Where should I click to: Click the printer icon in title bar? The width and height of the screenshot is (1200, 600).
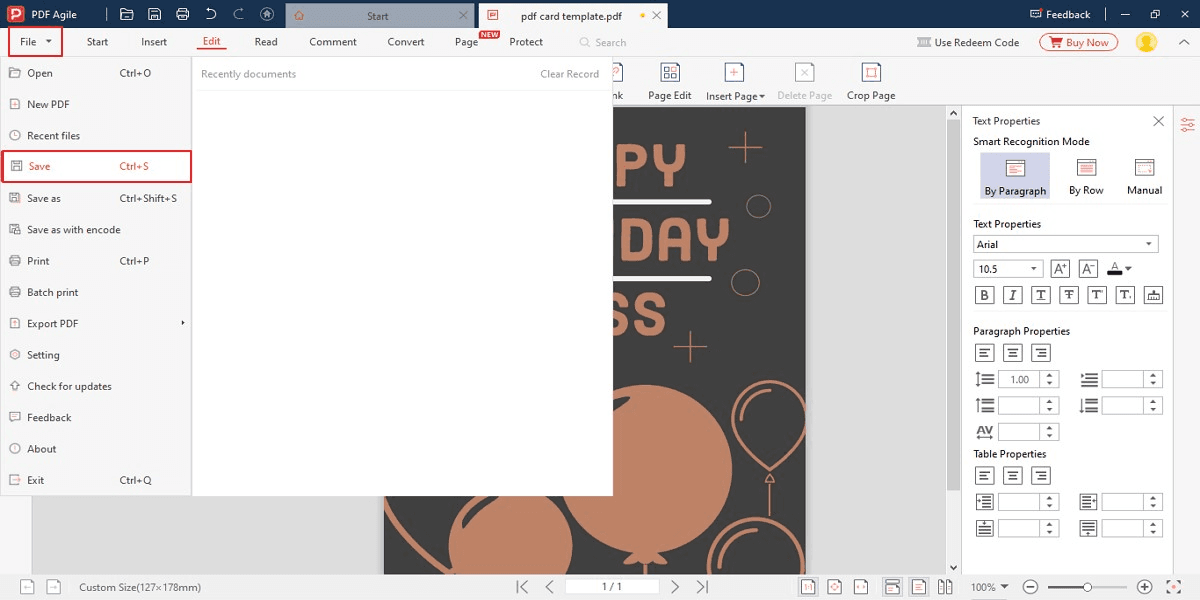point(182,14)
